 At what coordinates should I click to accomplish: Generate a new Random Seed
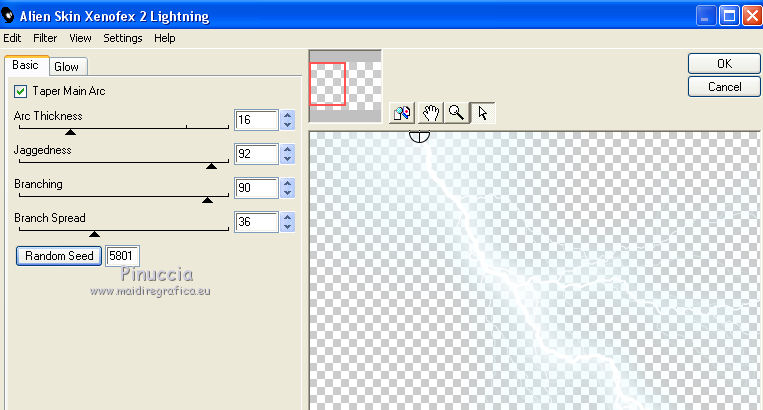tap(59, 256)
